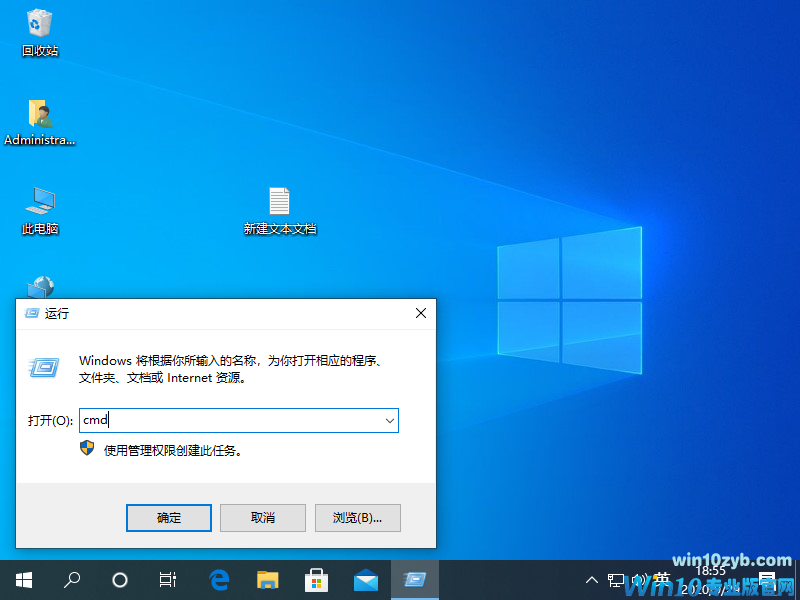Open Task View on the taskbar
The height and width of the screenshot is (600, 800).
click(167, 580)
